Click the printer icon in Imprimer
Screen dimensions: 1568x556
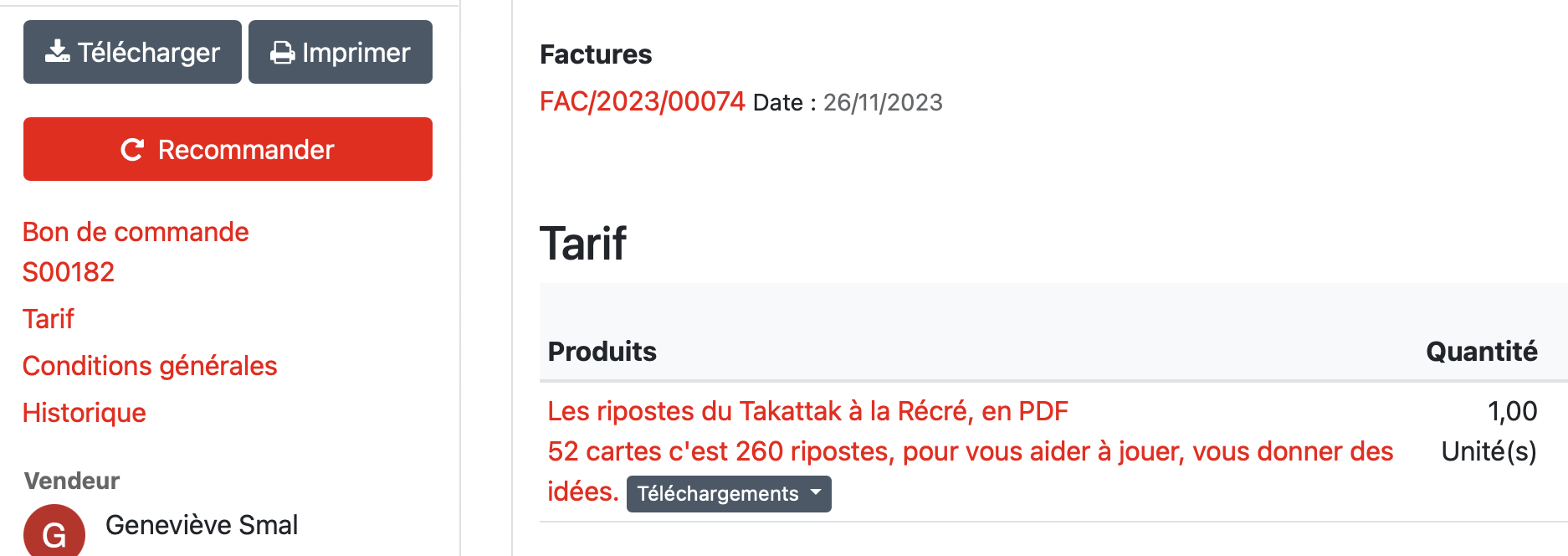point(283,53)
